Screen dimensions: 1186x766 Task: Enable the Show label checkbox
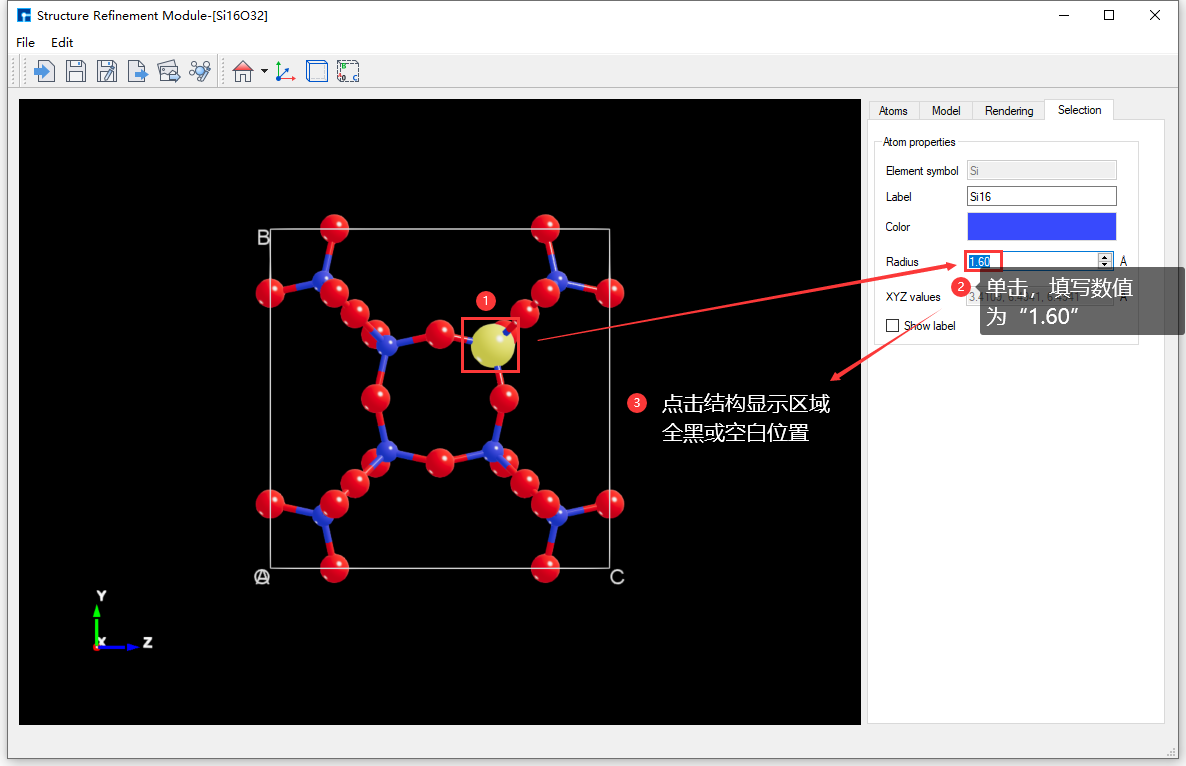click(892, 325)
